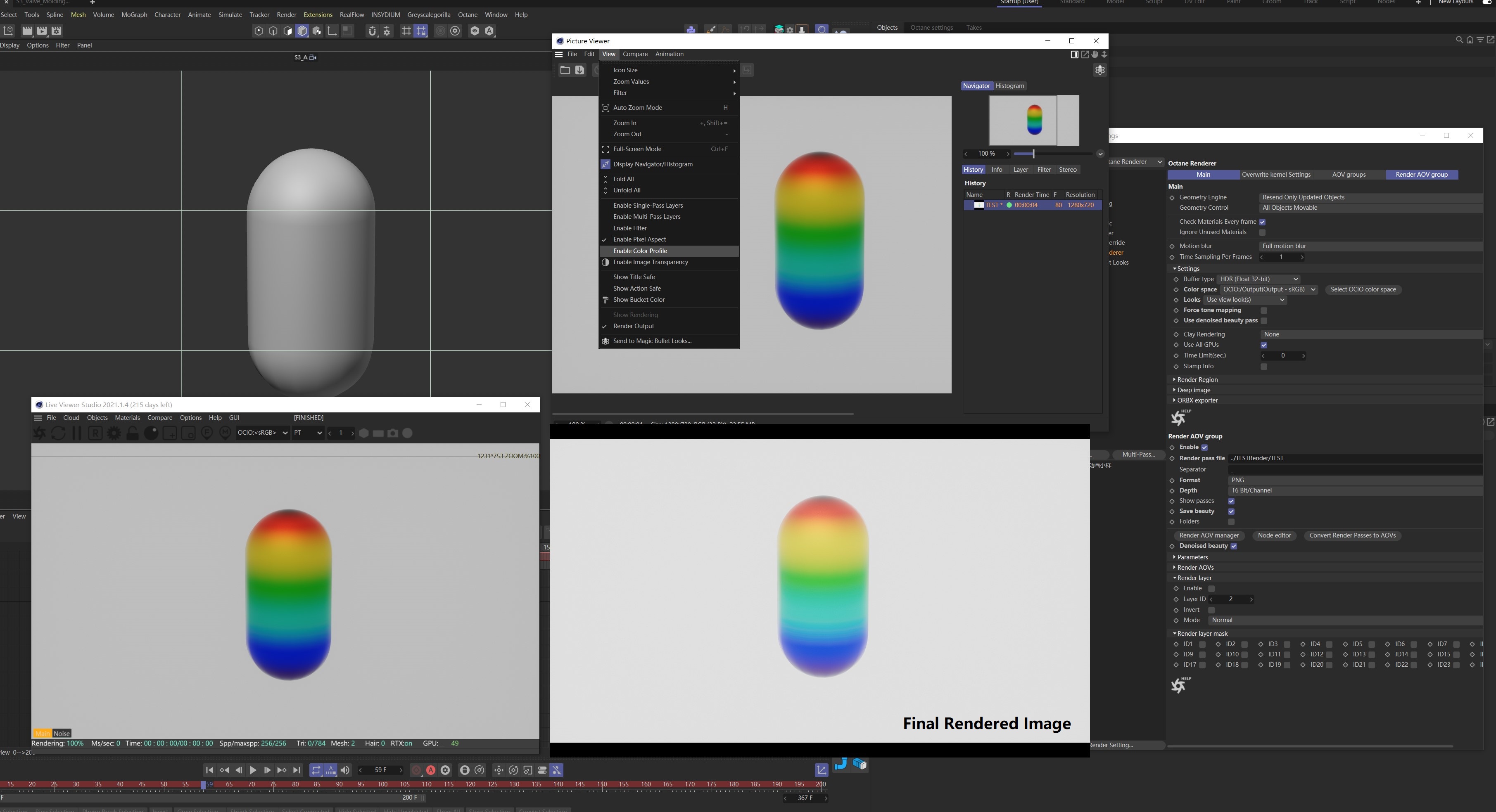Click the picker focus F icon
The image size is (1496, 812).
[x=207, y=433]
